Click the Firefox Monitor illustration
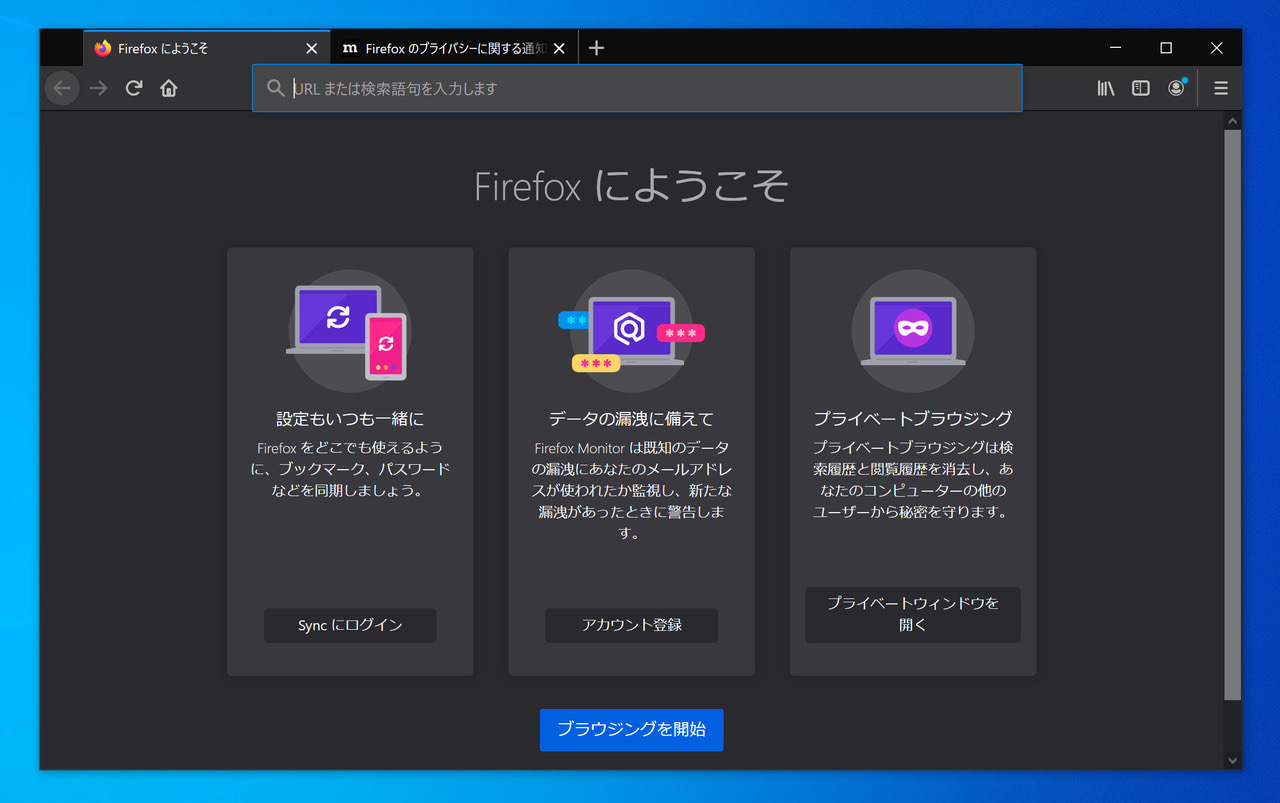This screenshot has height=803, width=1280. pyautogui.click(x=631, y=331)
